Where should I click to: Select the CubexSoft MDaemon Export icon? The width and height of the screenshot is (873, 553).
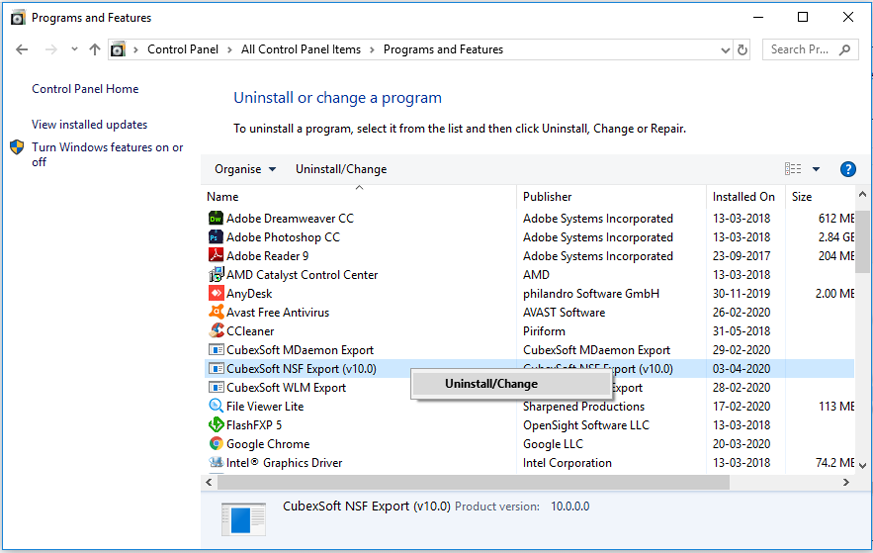point(216,350)
